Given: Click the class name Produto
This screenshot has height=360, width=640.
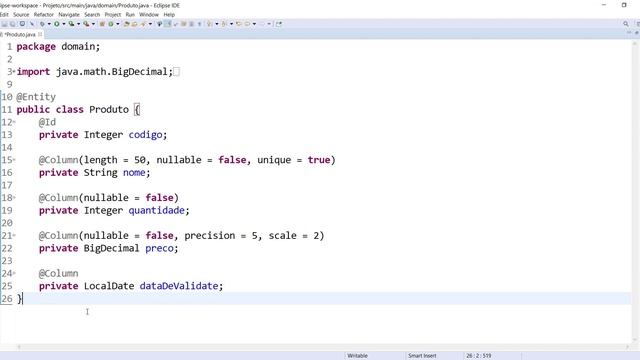Looking at the screenshot, I should point(109,110).
